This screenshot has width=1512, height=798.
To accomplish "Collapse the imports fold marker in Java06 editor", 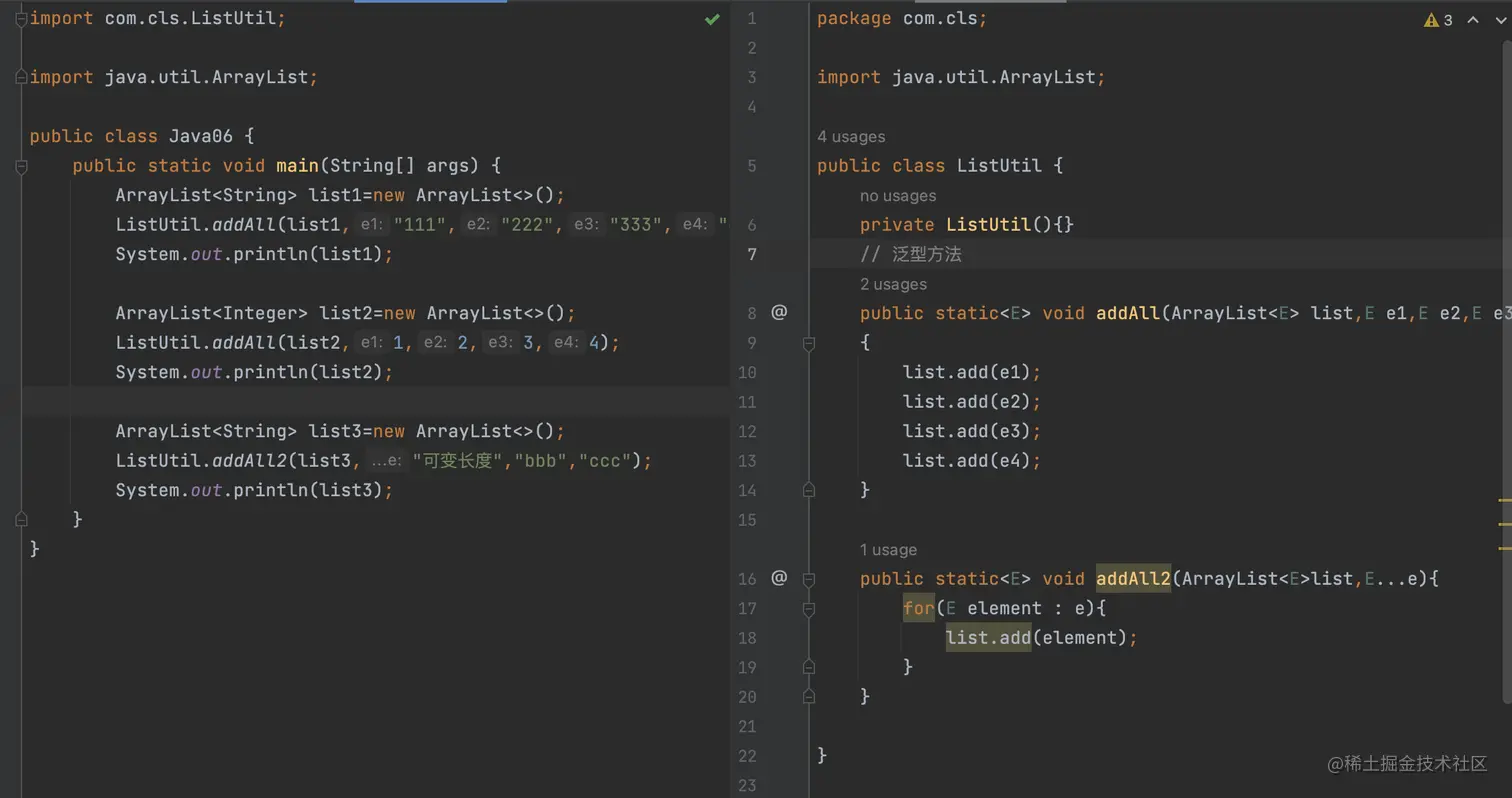I will (x=21, y=19).
